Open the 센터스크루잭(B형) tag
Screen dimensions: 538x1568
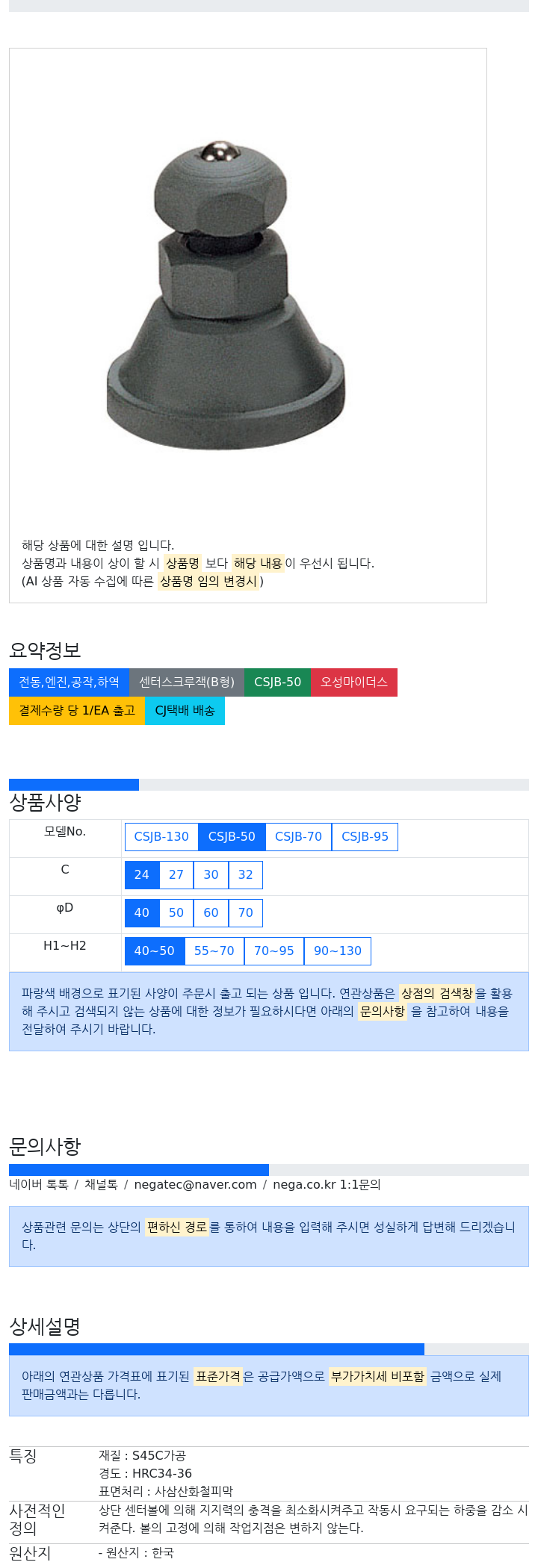point(187,682)
